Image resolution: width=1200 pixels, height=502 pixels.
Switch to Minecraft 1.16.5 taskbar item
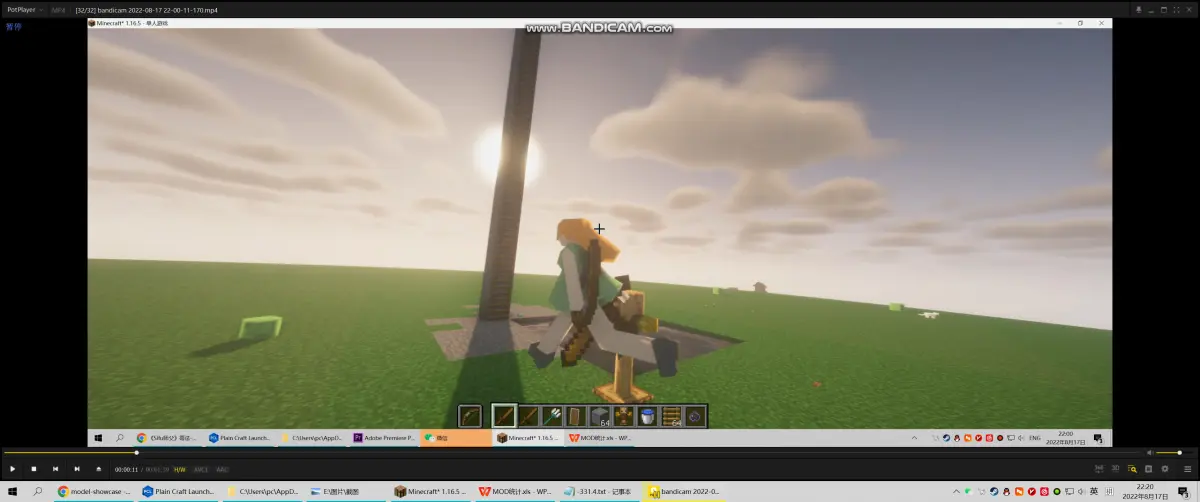(x=431, y=491)
